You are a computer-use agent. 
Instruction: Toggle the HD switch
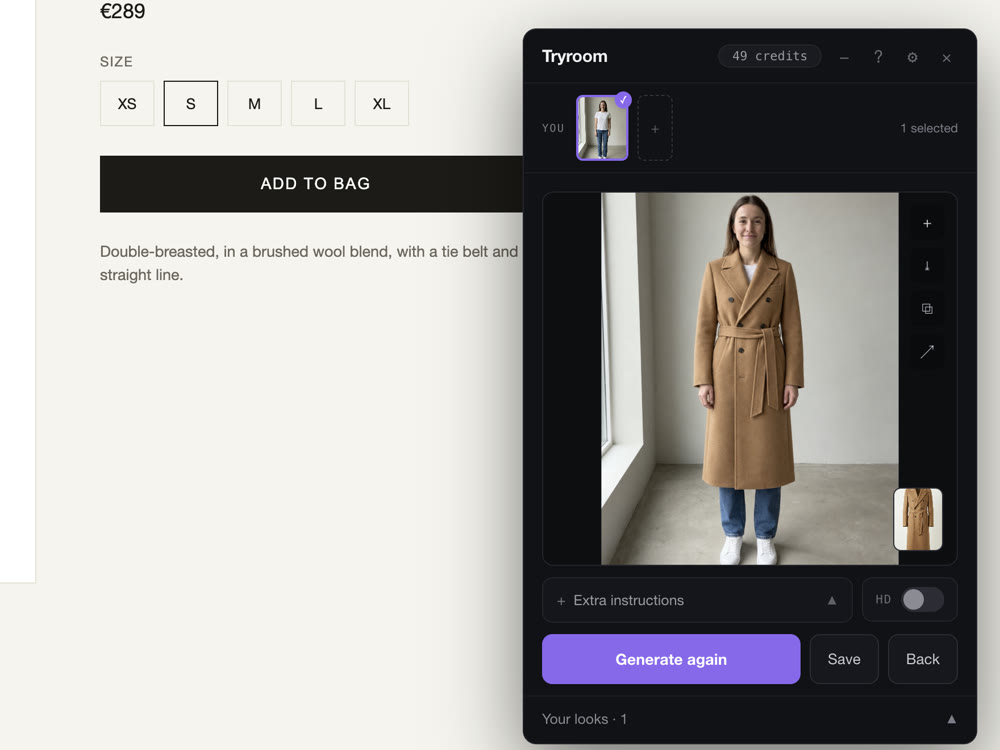[x=922, y=599]
